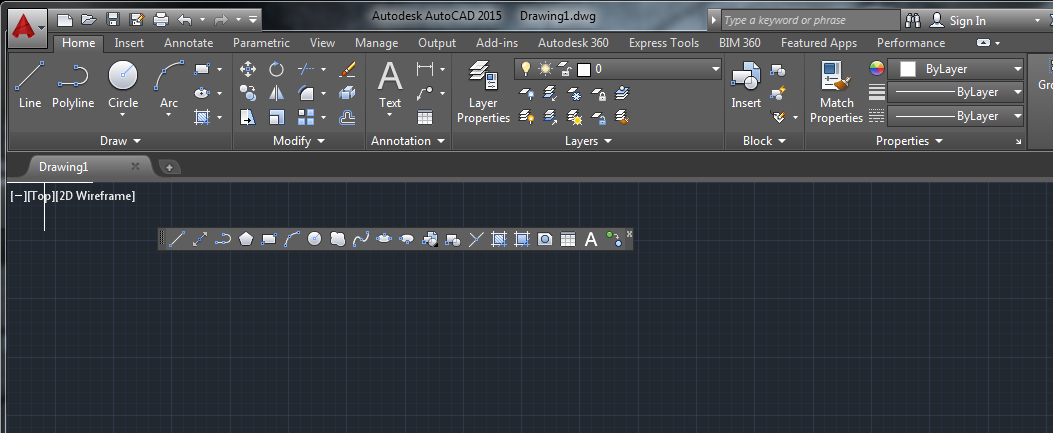This screenshot has height=433, width=1053.
Task: Click the color wheel icon in Properties
Action: [876, 68]
